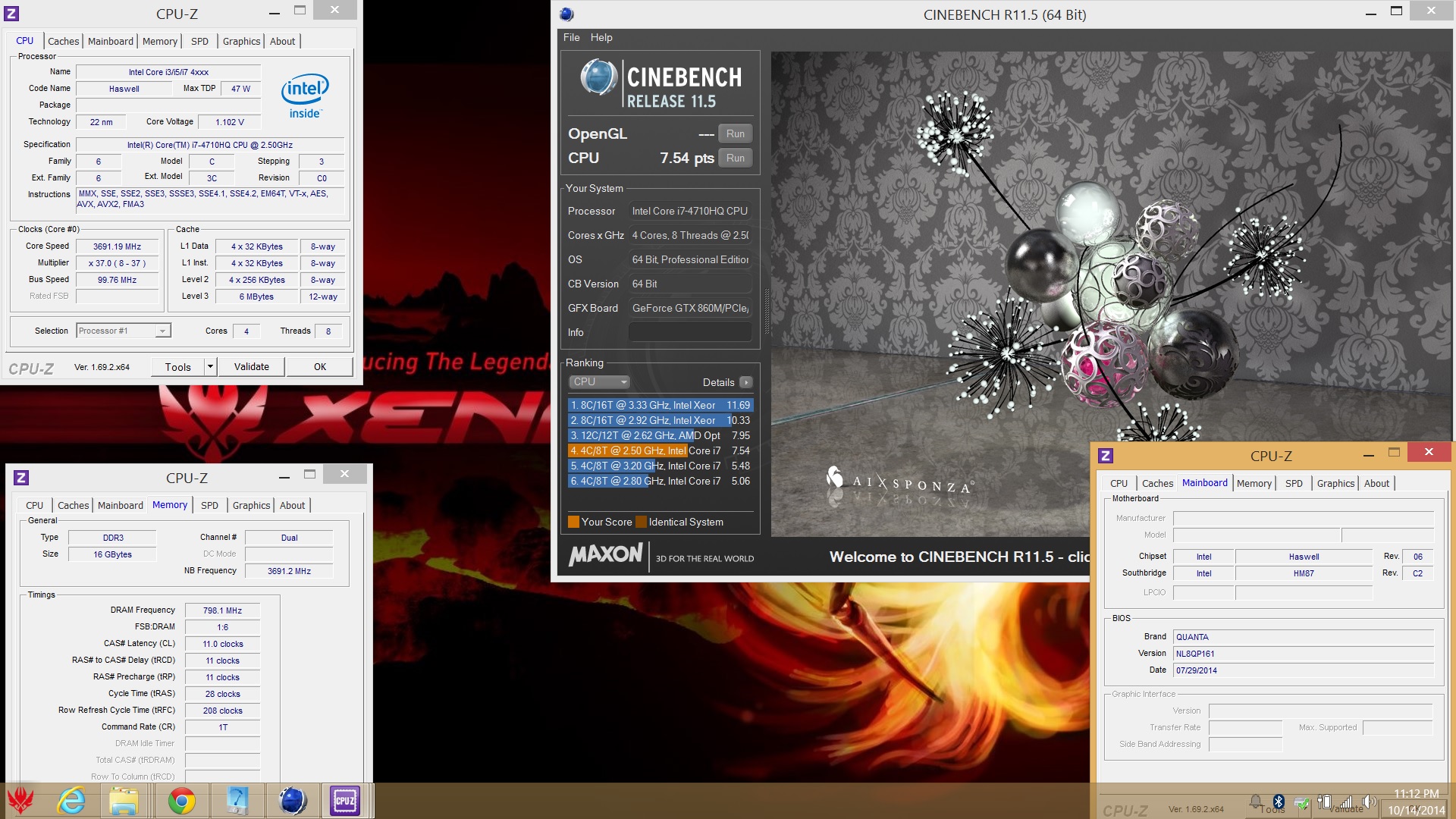The image size is (1456, 819).
Task: Open the SPD tab in the CPU-Z Memory window
Action: (209, 505)
